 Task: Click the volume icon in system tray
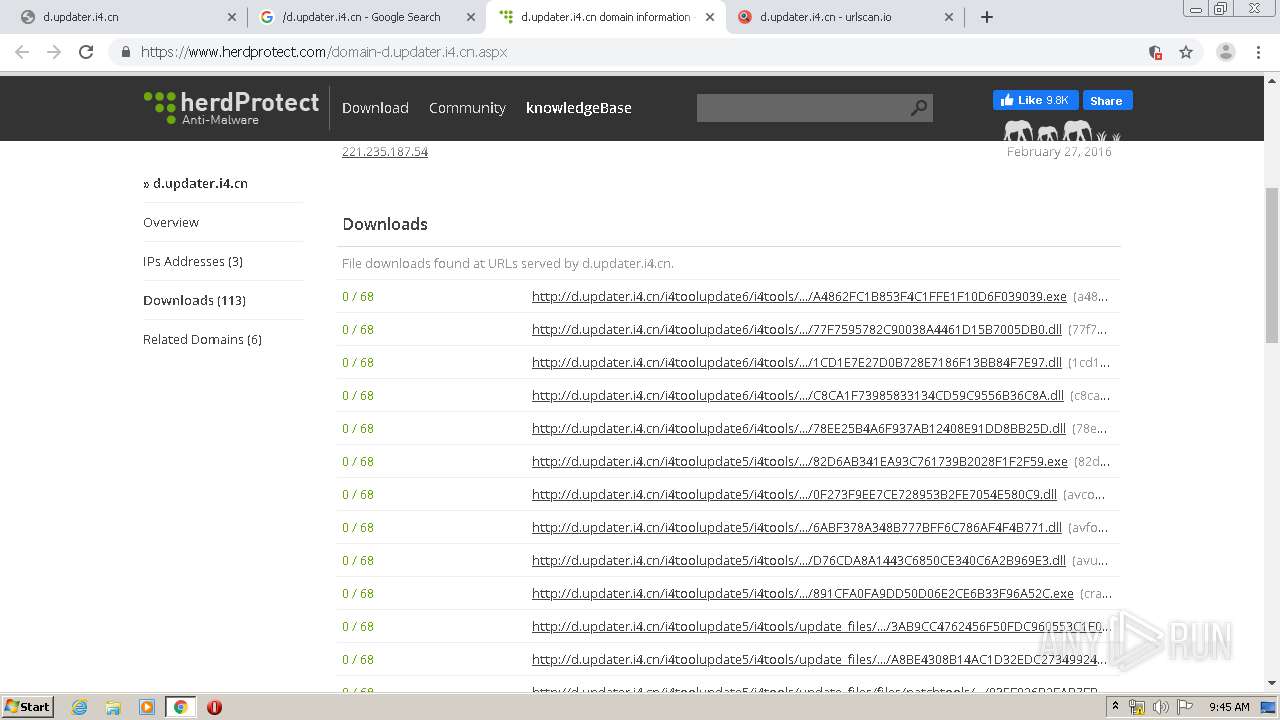[1161, 707]
